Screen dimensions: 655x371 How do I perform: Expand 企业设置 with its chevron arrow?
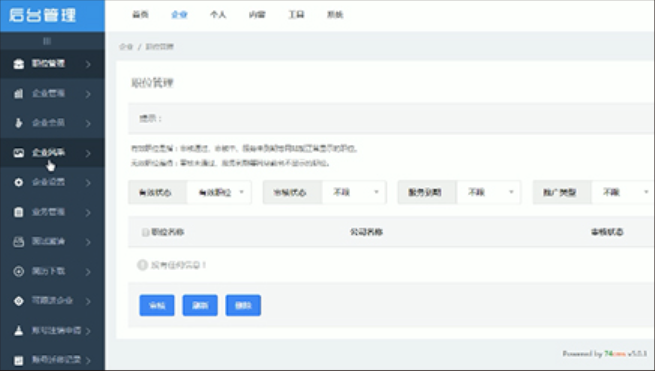coord(88,183)
